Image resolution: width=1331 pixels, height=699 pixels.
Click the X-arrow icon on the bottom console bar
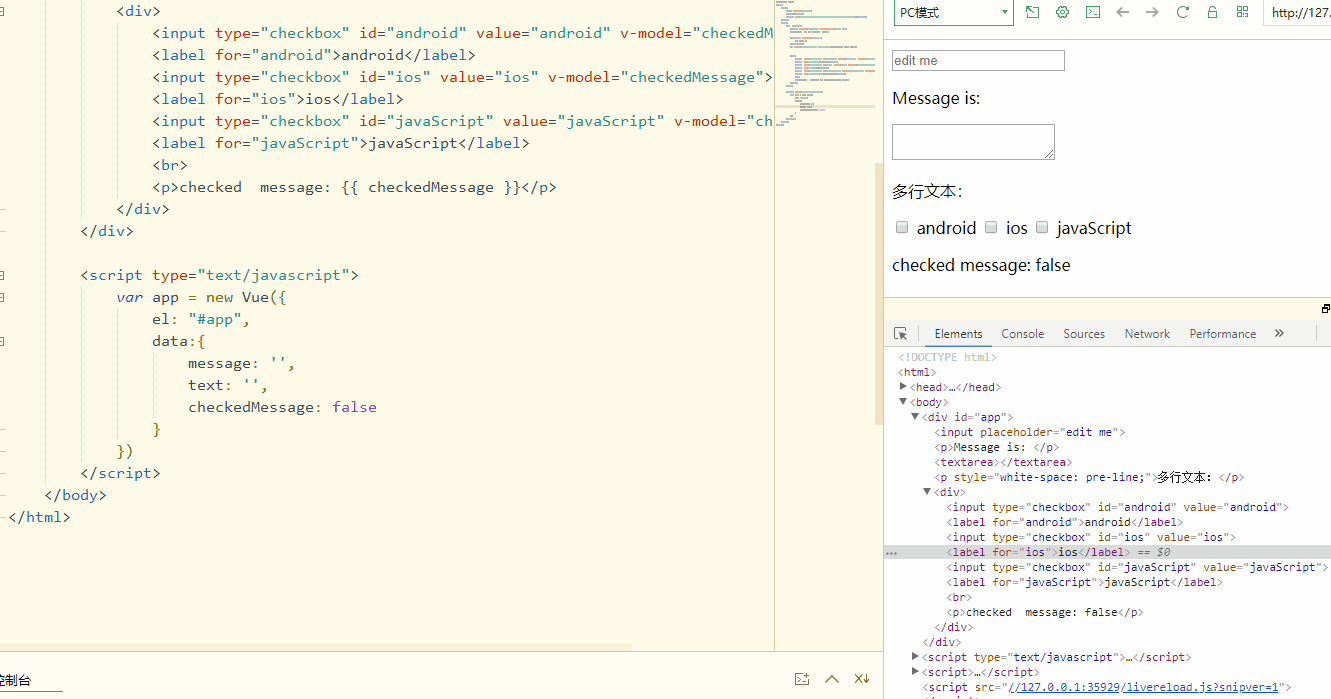point(862,679)
